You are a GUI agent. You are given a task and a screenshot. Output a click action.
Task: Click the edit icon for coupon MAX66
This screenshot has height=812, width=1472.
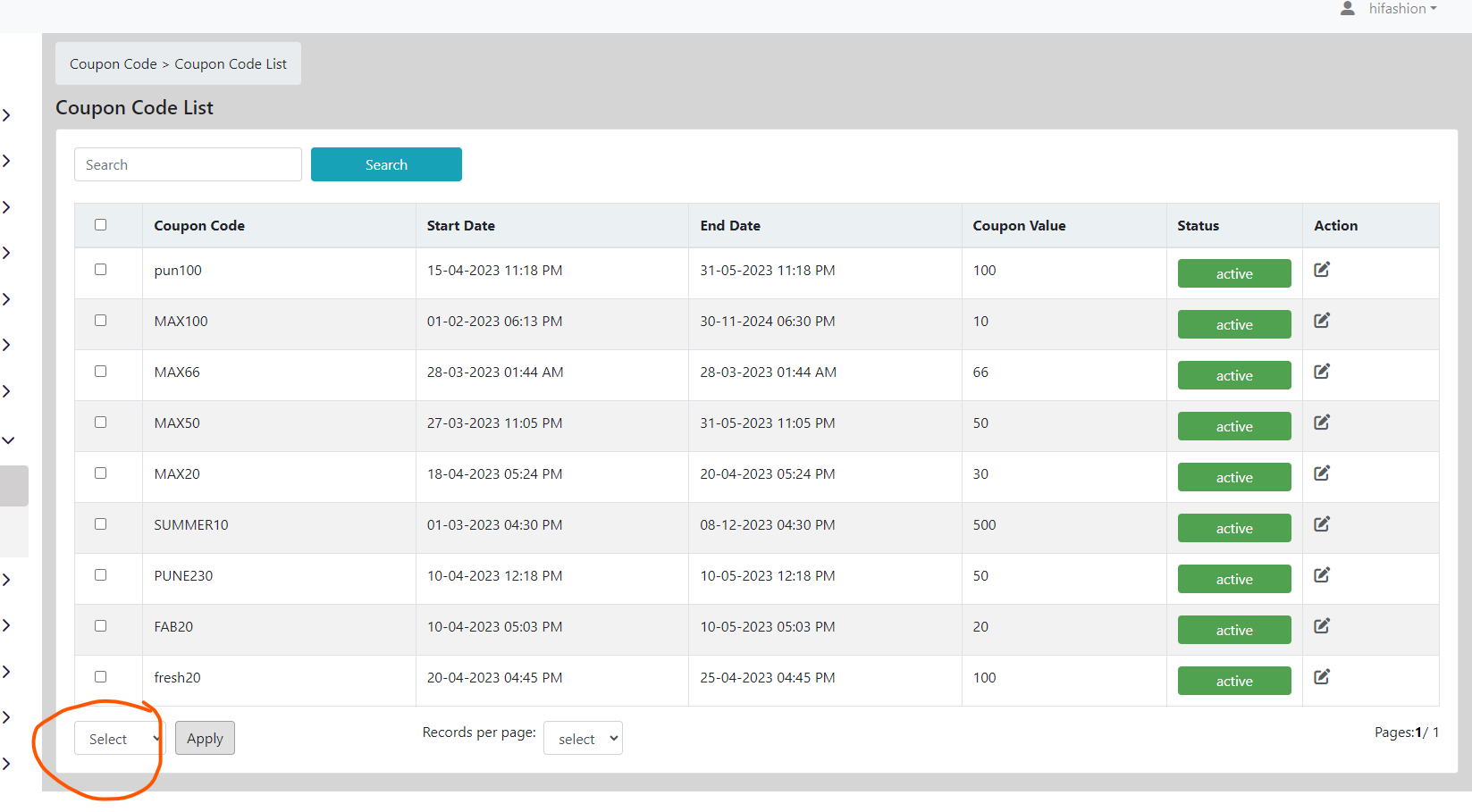pyautogui.click(x=1322, y=371)
